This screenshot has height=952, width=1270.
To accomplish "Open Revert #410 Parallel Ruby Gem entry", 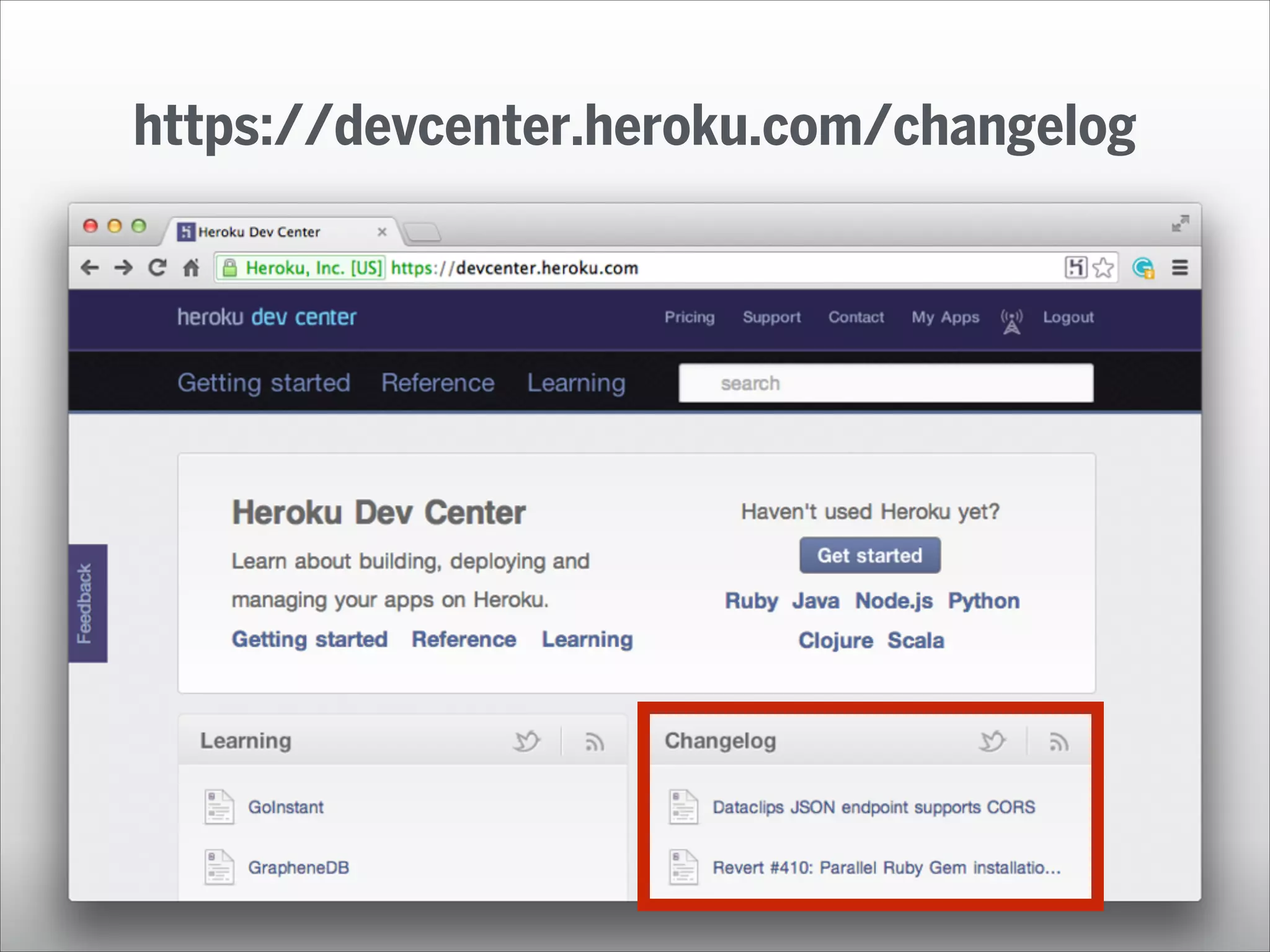I will tap(887, 867).
